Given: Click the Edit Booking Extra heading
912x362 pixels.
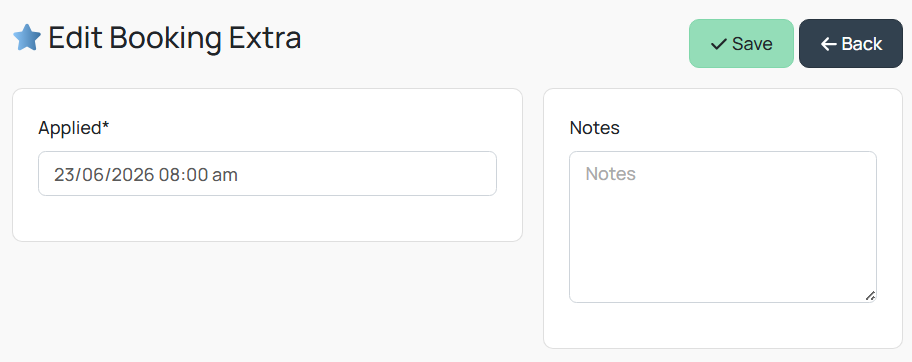Looking at the screenshot, I should [x=174, y=38].
